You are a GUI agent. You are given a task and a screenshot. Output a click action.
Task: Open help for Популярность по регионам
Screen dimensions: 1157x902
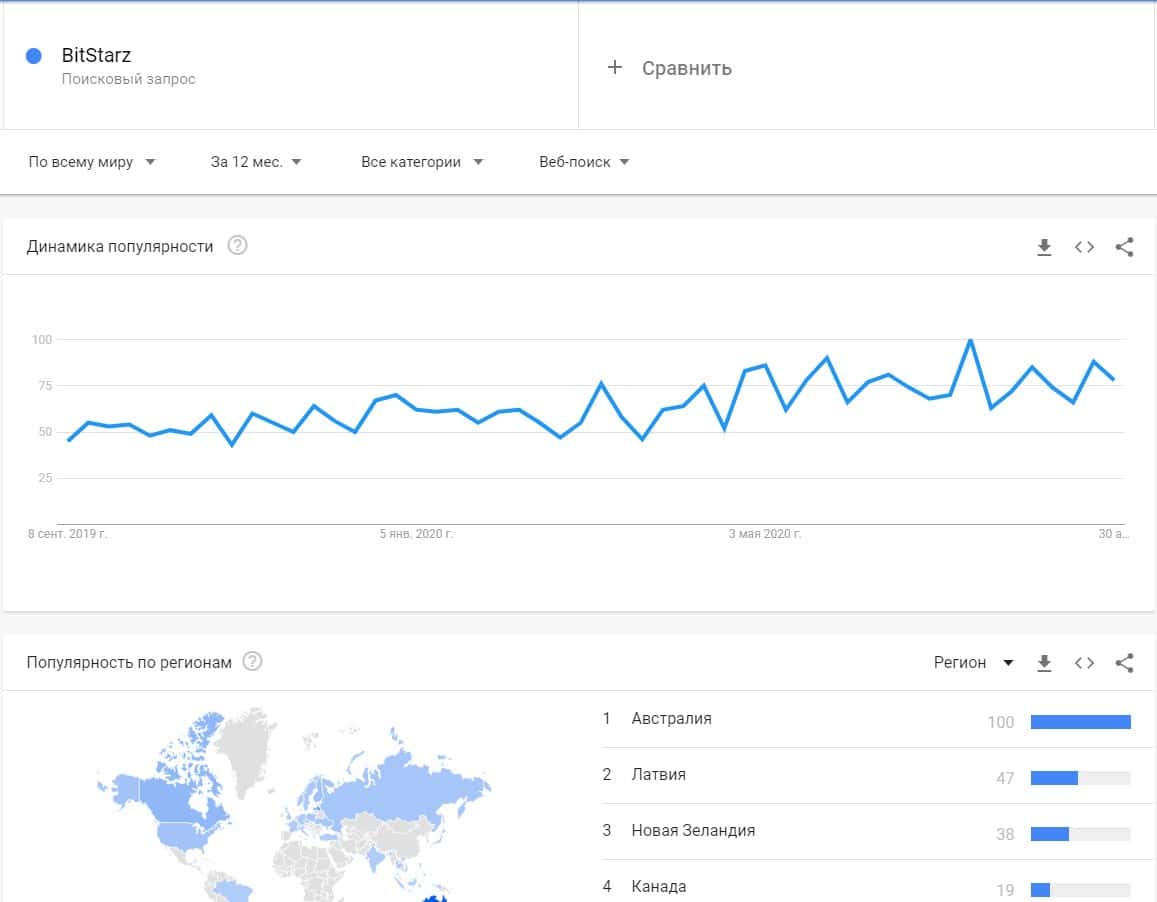click(252, 662)
